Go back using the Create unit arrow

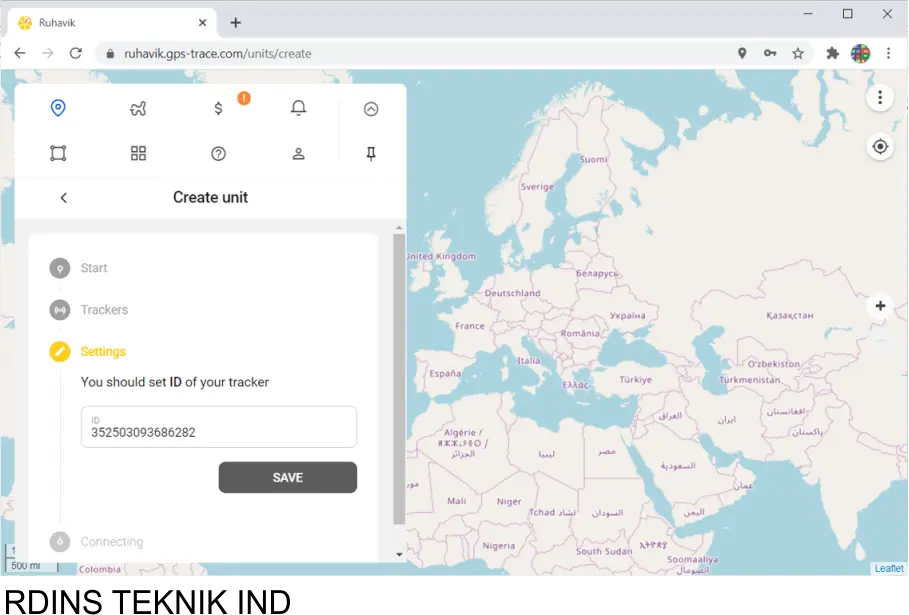pos(64,198)
